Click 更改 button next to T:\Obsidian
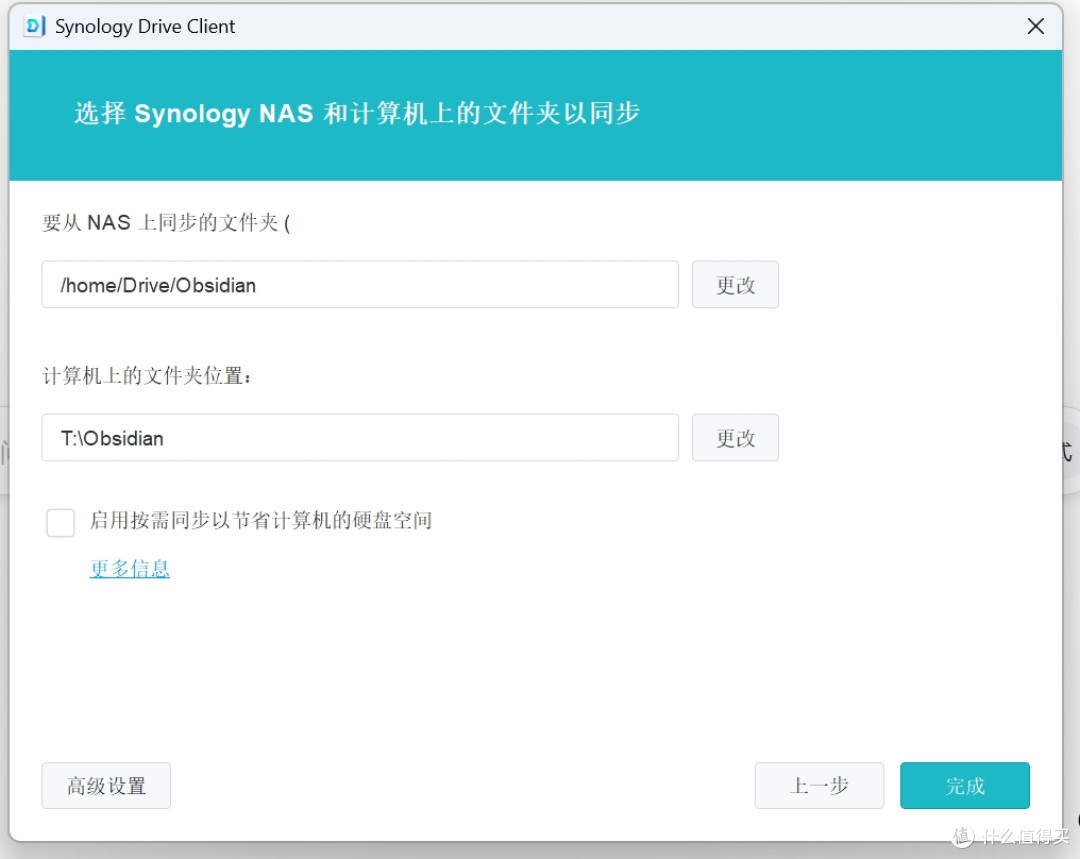 click(x=735, y=437)
